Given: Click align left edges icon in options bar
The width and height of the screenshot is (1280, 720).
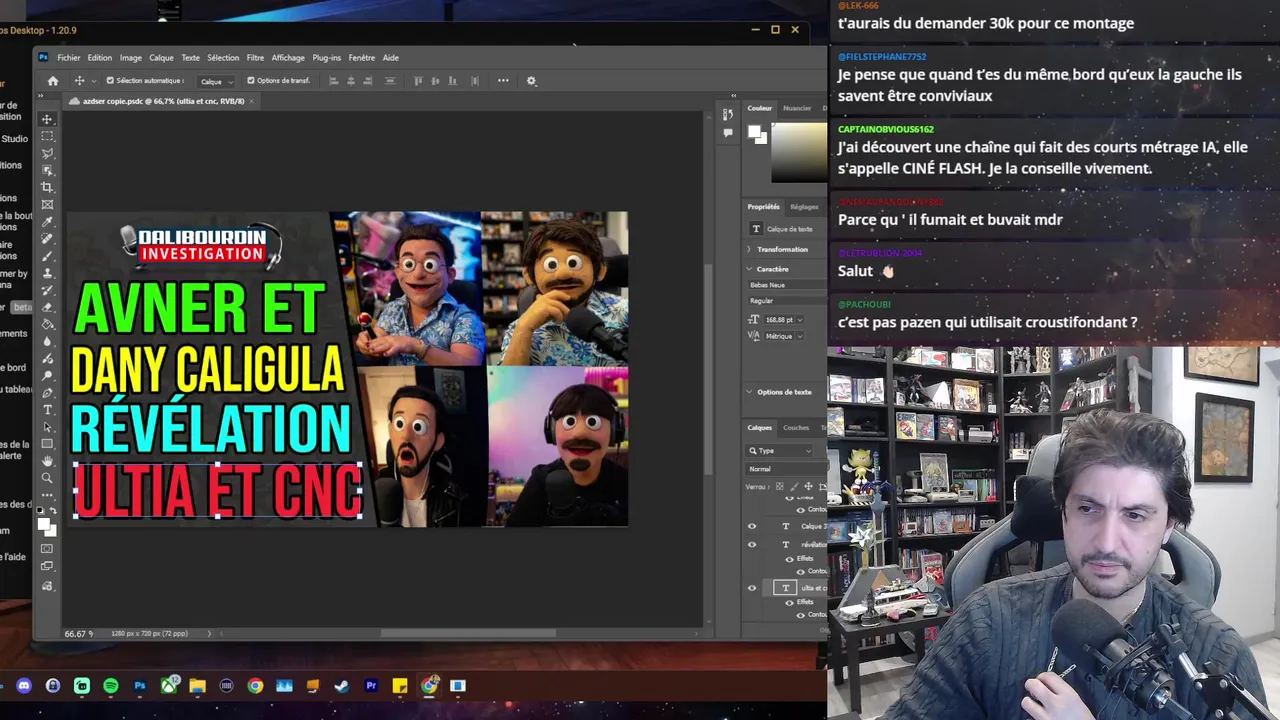Looking at the screenshot, I should 334,81.
